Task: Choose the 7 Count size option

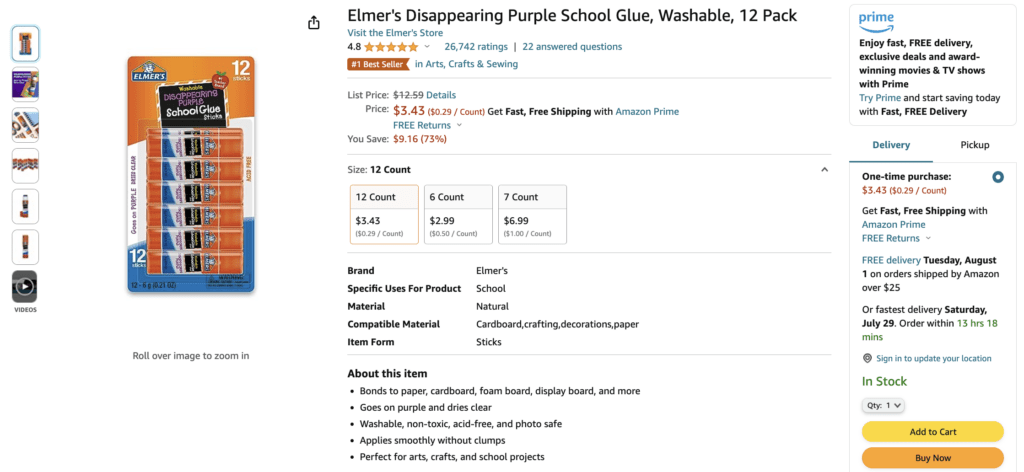Action: 532,214
